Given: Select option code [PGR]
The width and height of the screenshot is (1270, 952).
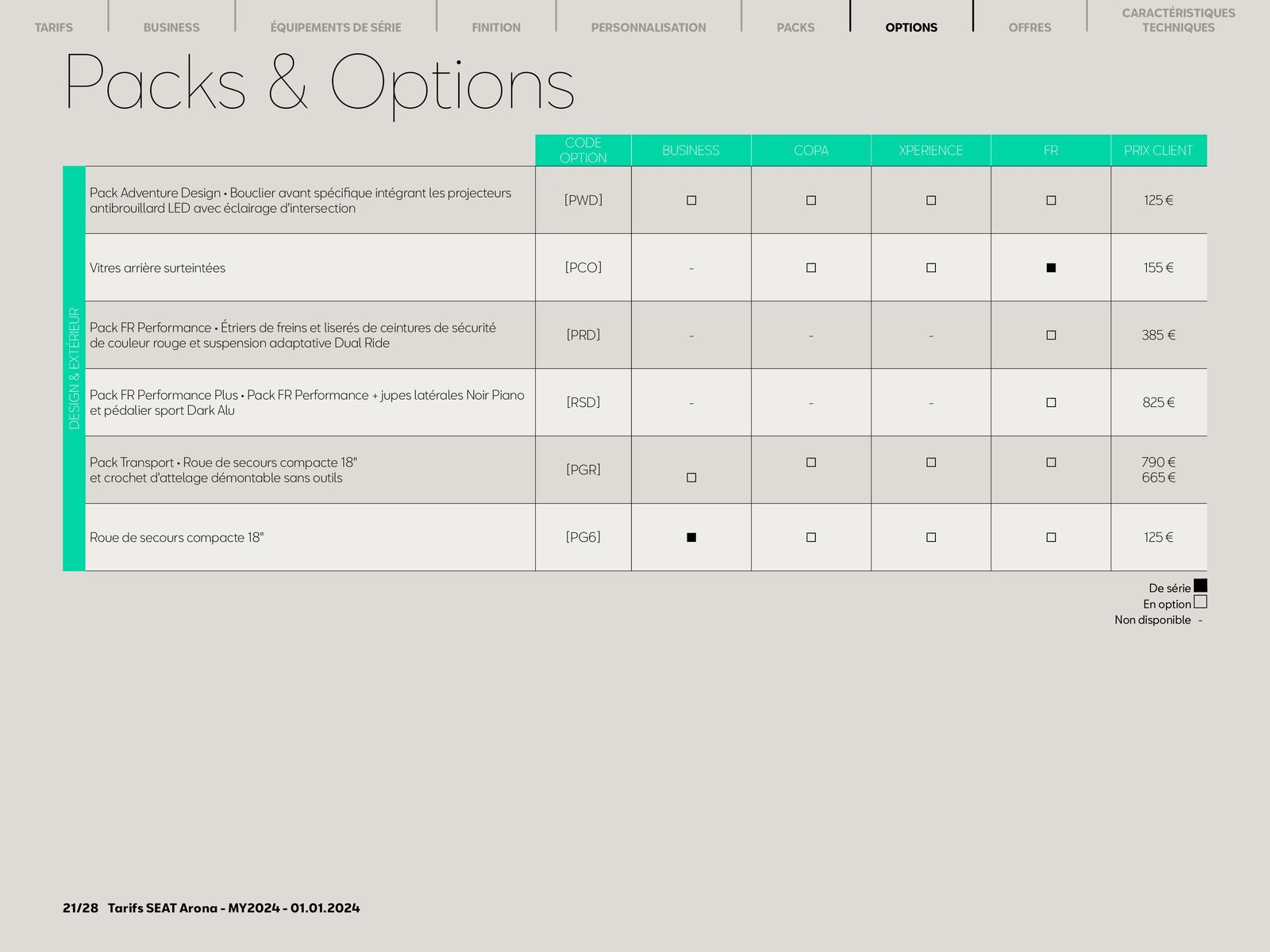Looking at the screenshot, I should click(x=583, y=470).
